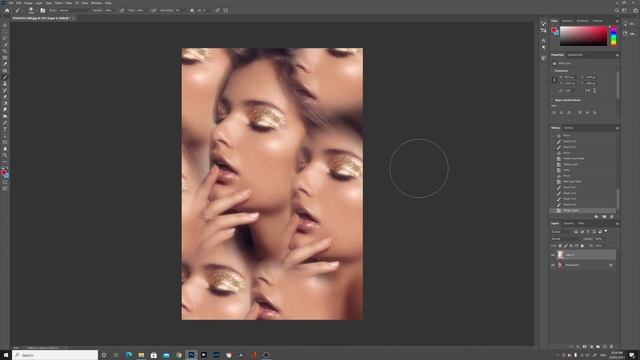Viewport: 640px width, 360px height.
Task: Open the File menu
Action: pos(11,3)
